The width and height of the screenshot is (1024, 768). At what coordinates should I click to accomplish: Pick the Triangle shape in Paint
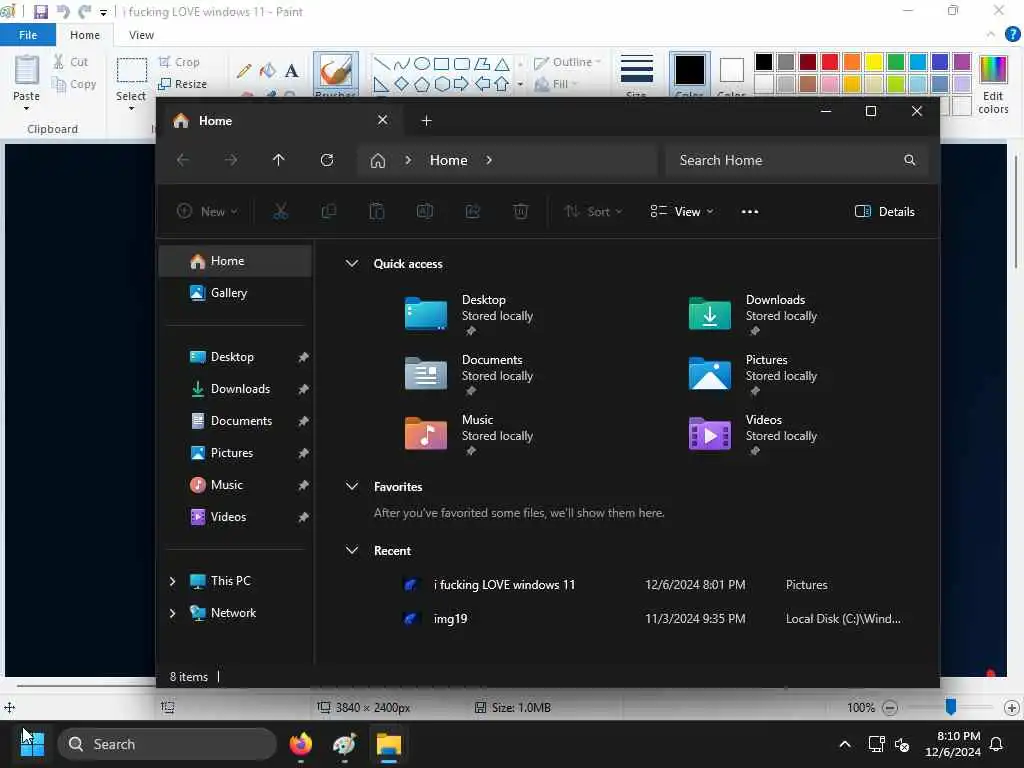[x=502, y=64]
